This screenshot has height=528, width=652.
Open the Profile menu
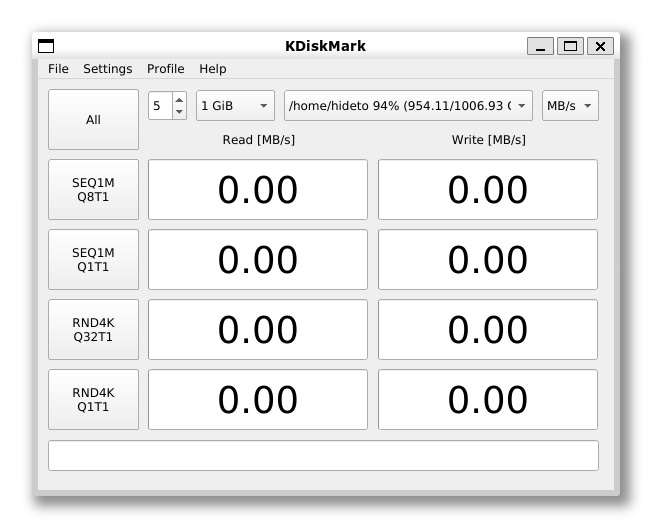tap(165, 69)
